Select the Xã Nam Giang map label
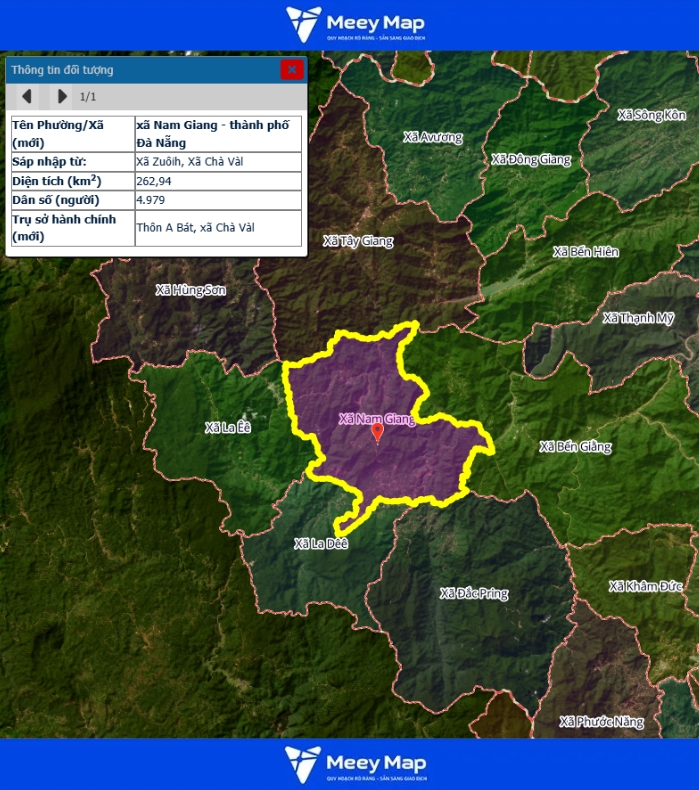Image resolution: width=699 pixels, height=790 pixels. click(x=376, y=418)
